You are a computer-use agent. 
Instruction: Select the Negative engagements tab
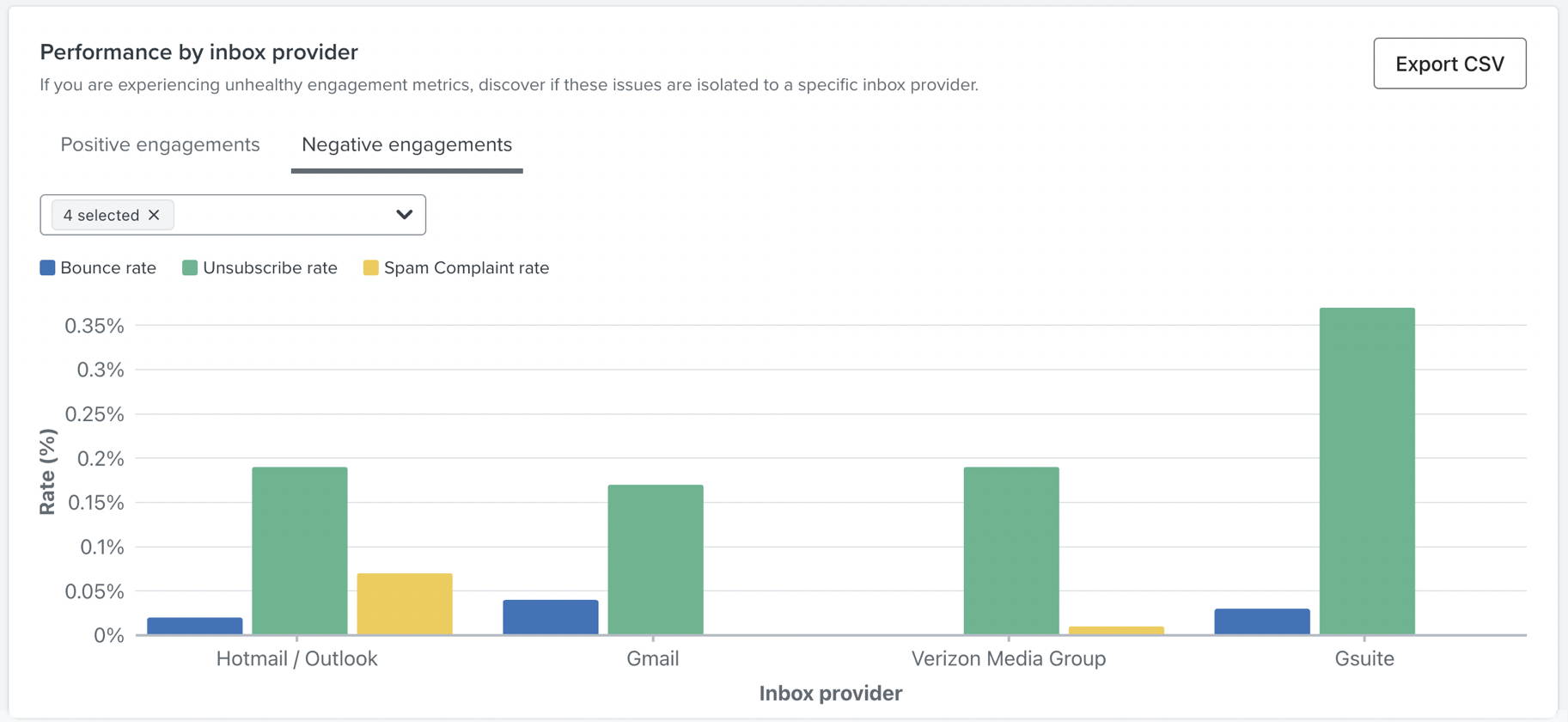click(406, 144)
